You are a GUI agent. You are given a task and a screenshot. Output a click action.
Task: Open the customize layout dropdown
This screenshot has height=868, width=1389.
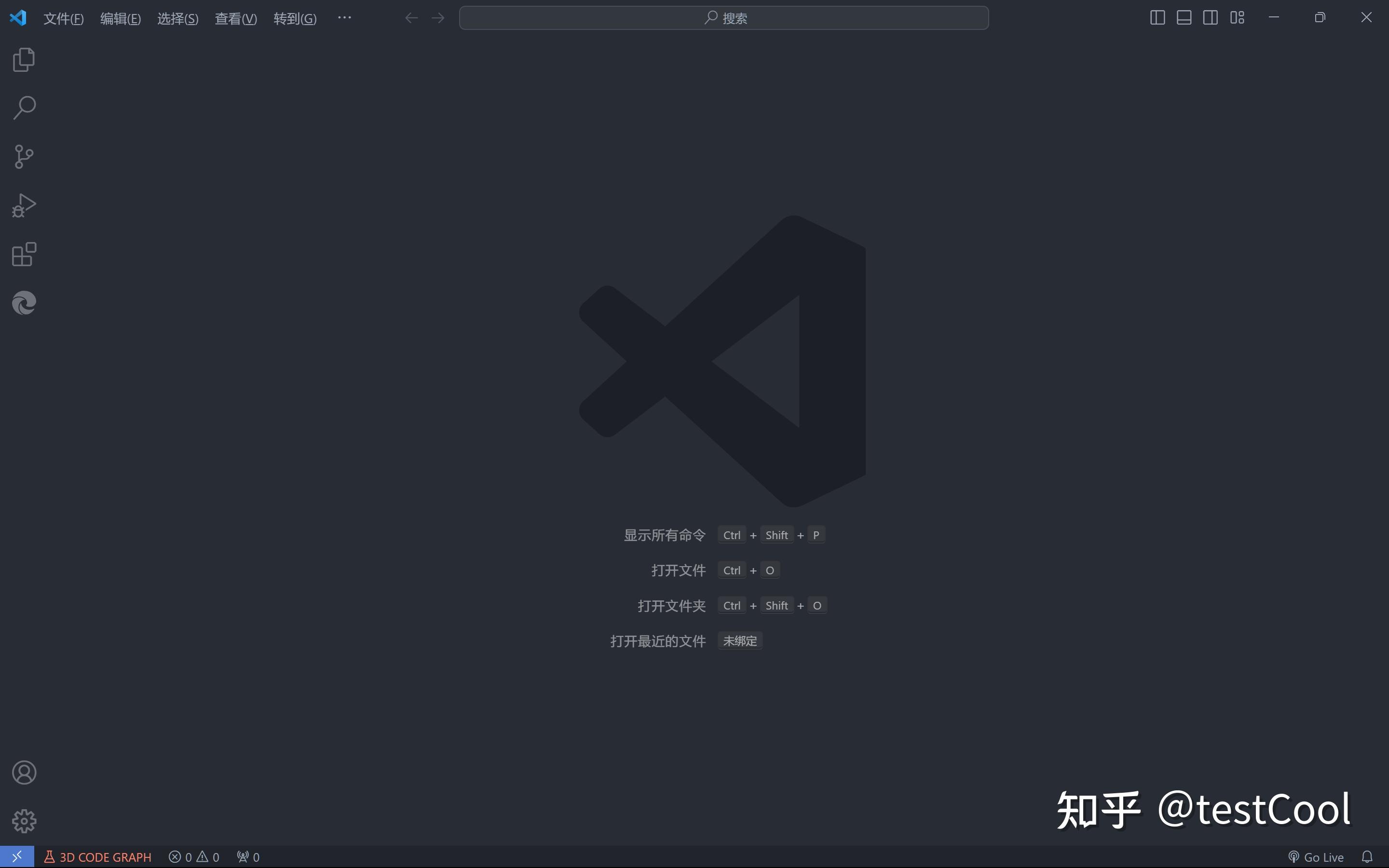coord(1238,17)
